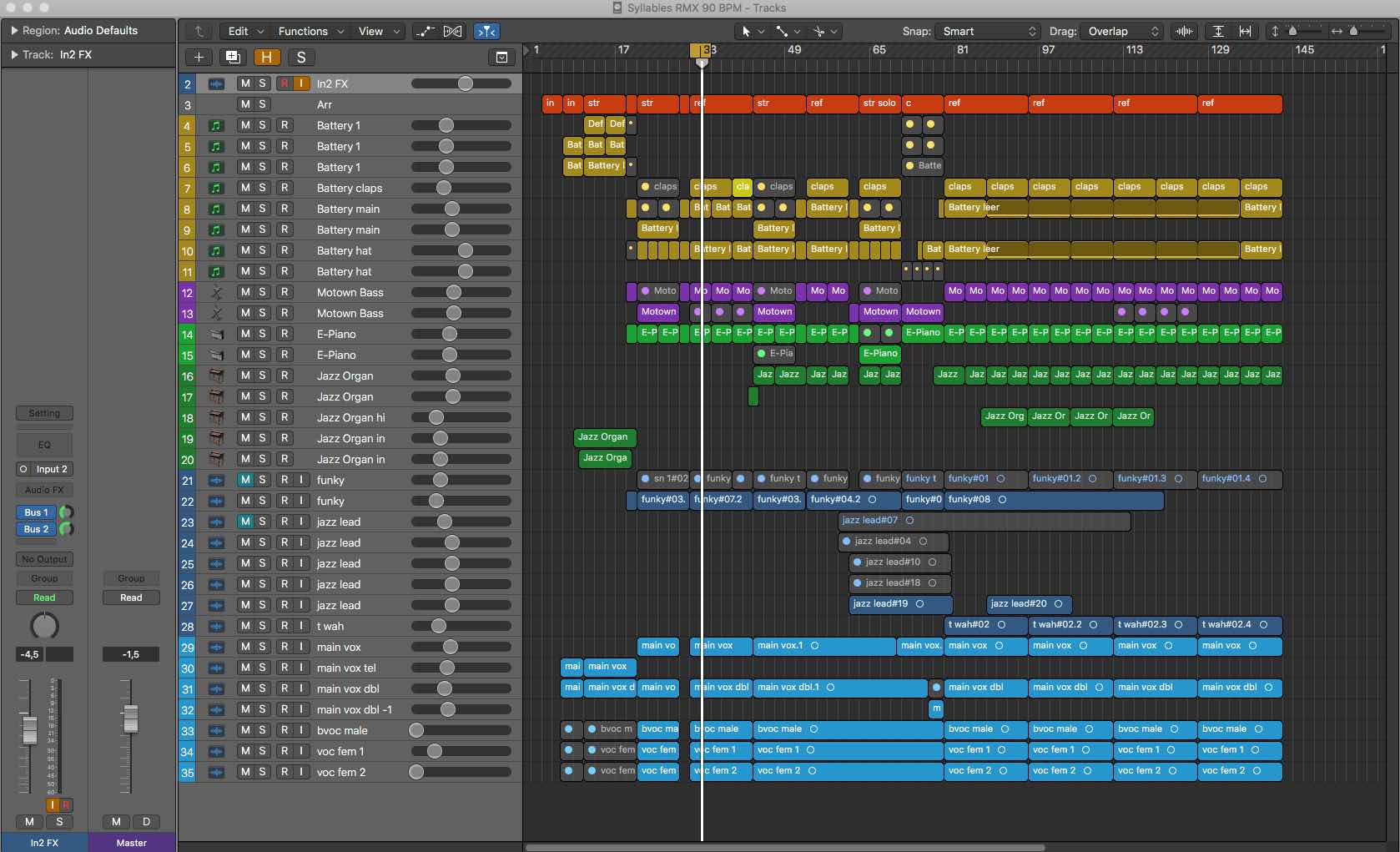Click the pan knob on In2 FX strip
This screenshot has height=852, width=1400.
[44, 626]
